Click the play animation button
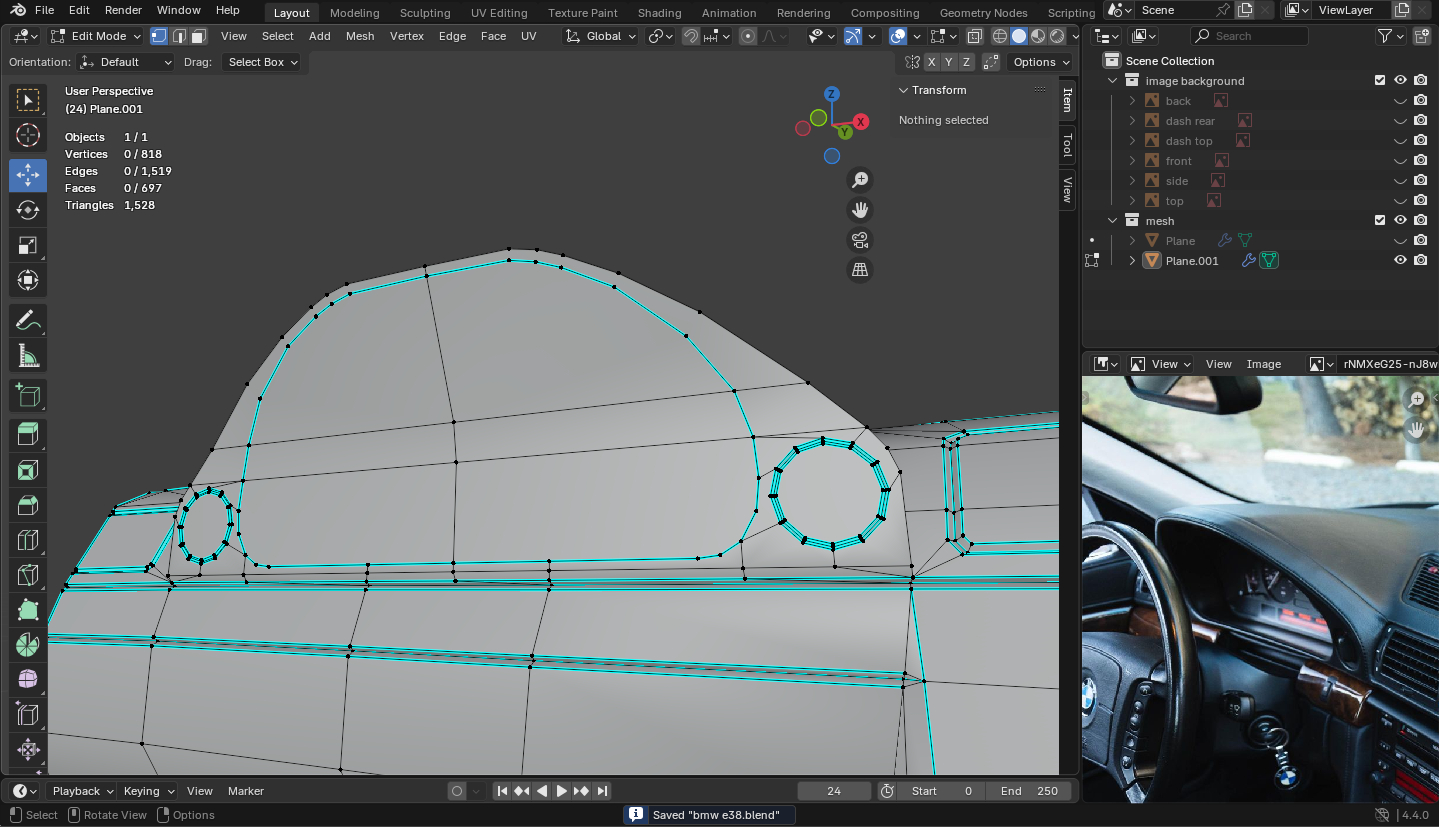 [x=562, y=791]
